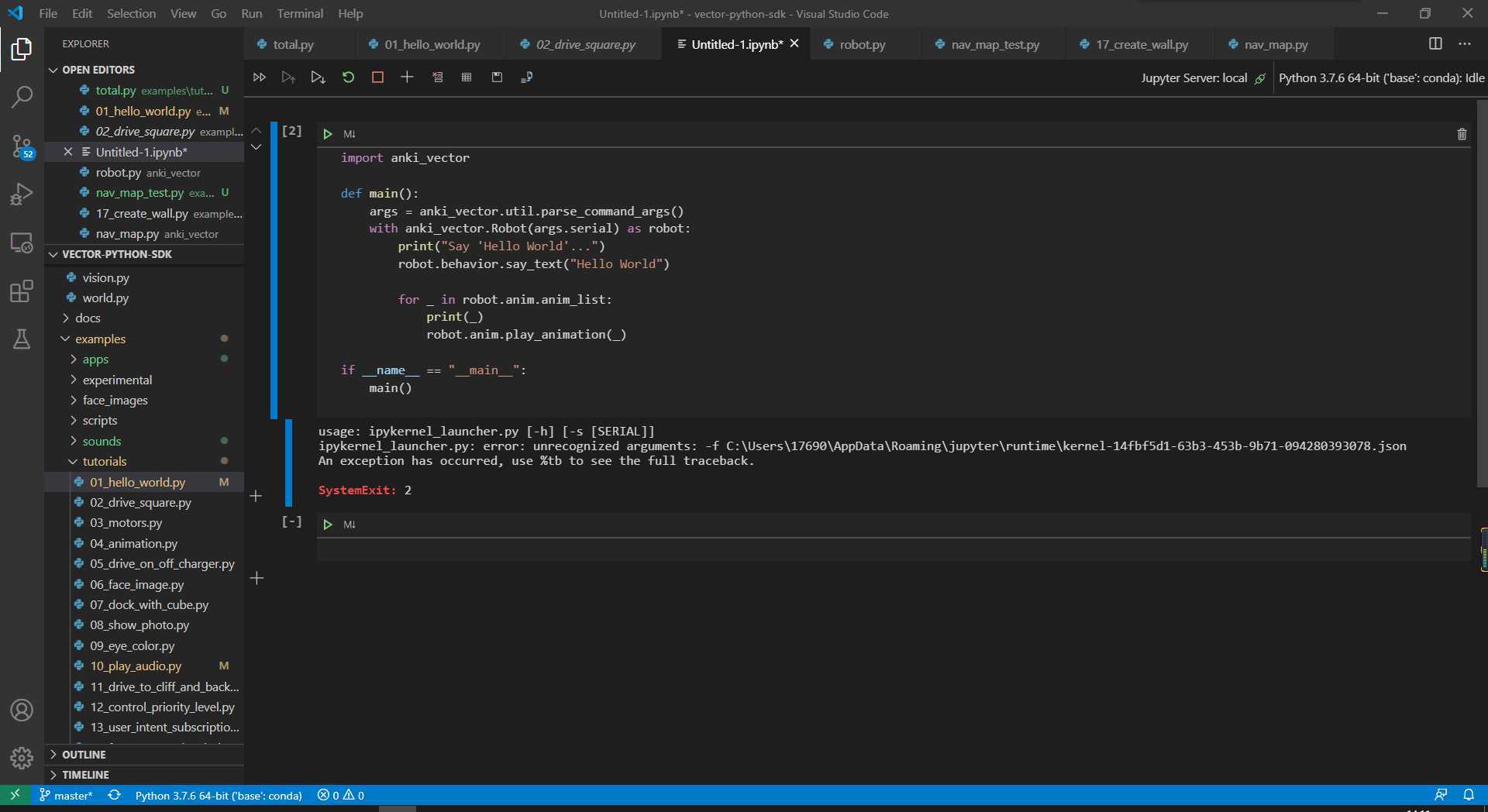Open the variable explorer table icon

pos(467,77)
